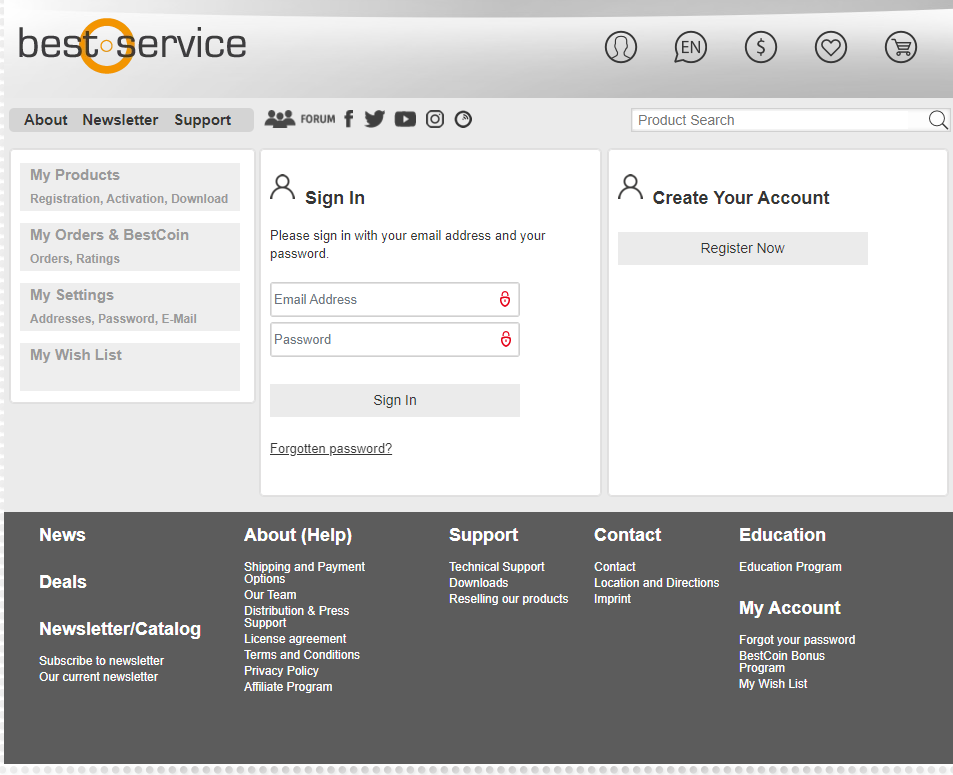The width and height of the screenshot is (953, 775).
Task: Visit the YouTube channel icon
Action: click(405, 119)
